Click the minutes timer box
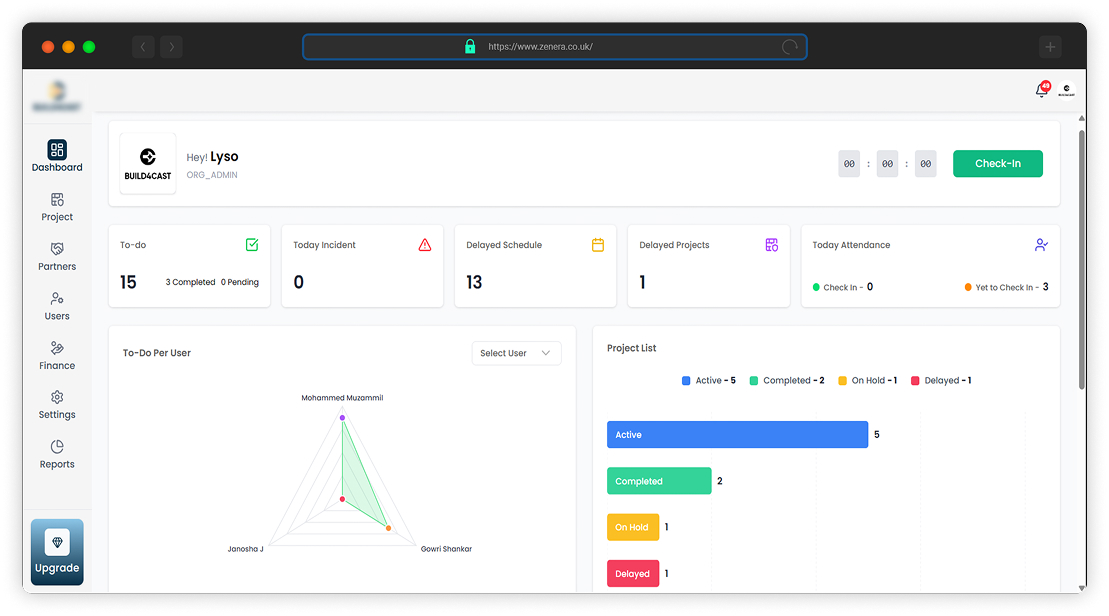Image resolution: width=1109 pixels, height=616 pixels. click(x=888, y=163)
